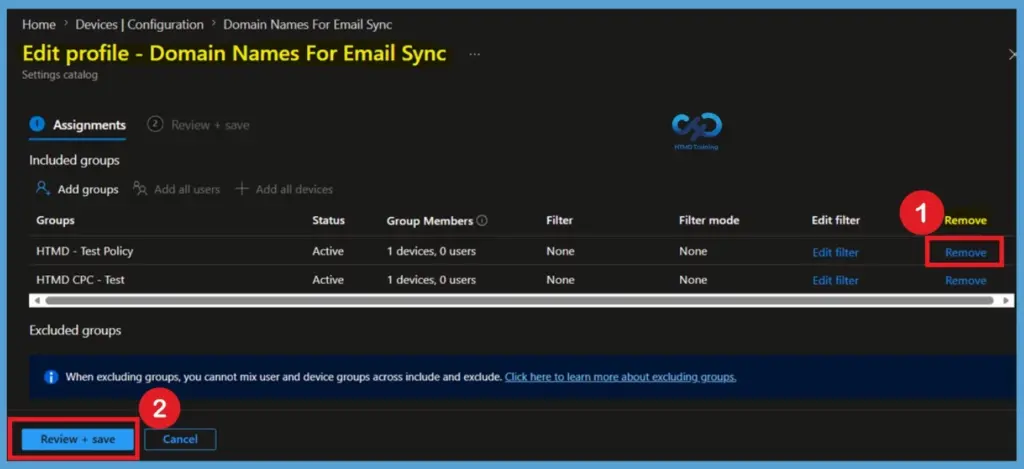Click the Filter mode column header
Screen dimensions: 1024x469
pos(709,220)
